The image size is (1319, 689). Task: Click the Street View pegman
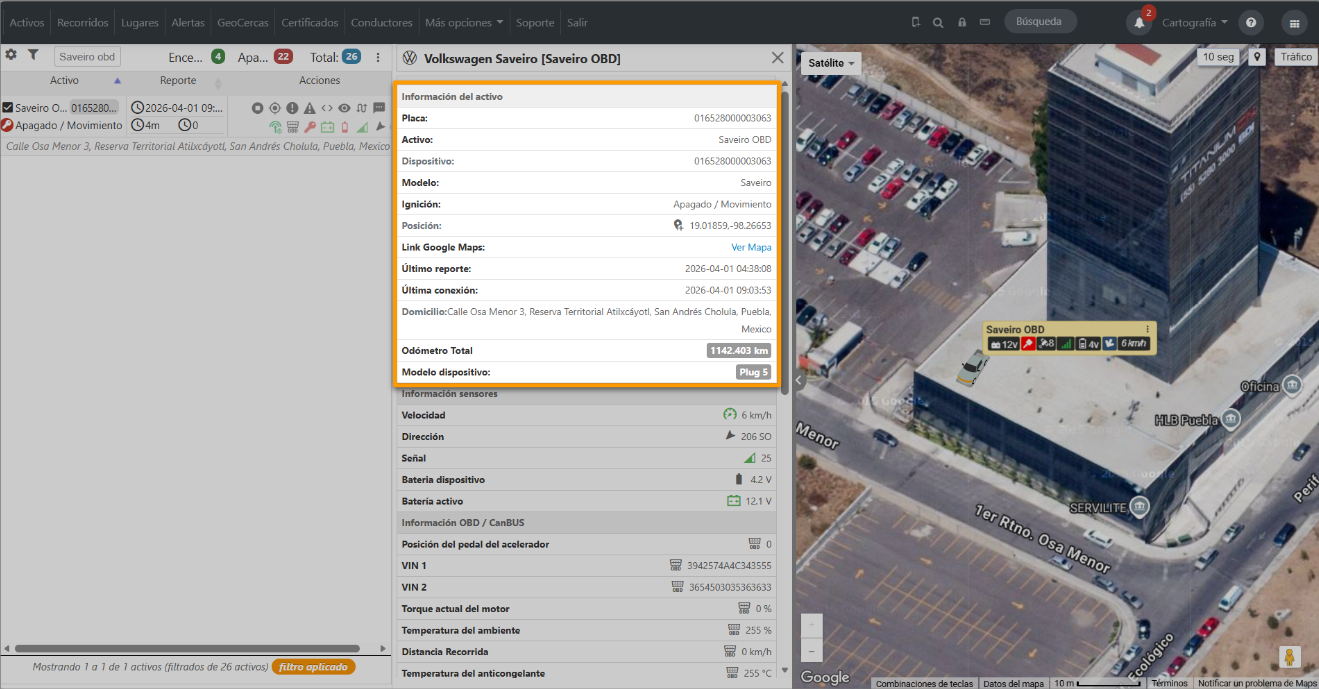point(1290,657)
